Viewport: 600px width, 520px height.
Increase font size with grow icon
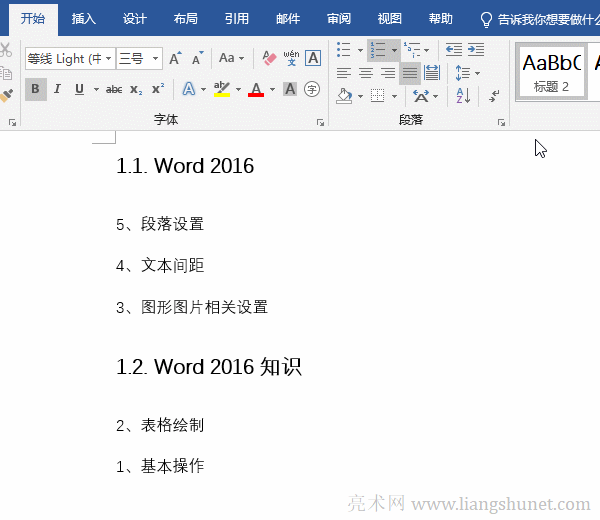tap(175, 58)
